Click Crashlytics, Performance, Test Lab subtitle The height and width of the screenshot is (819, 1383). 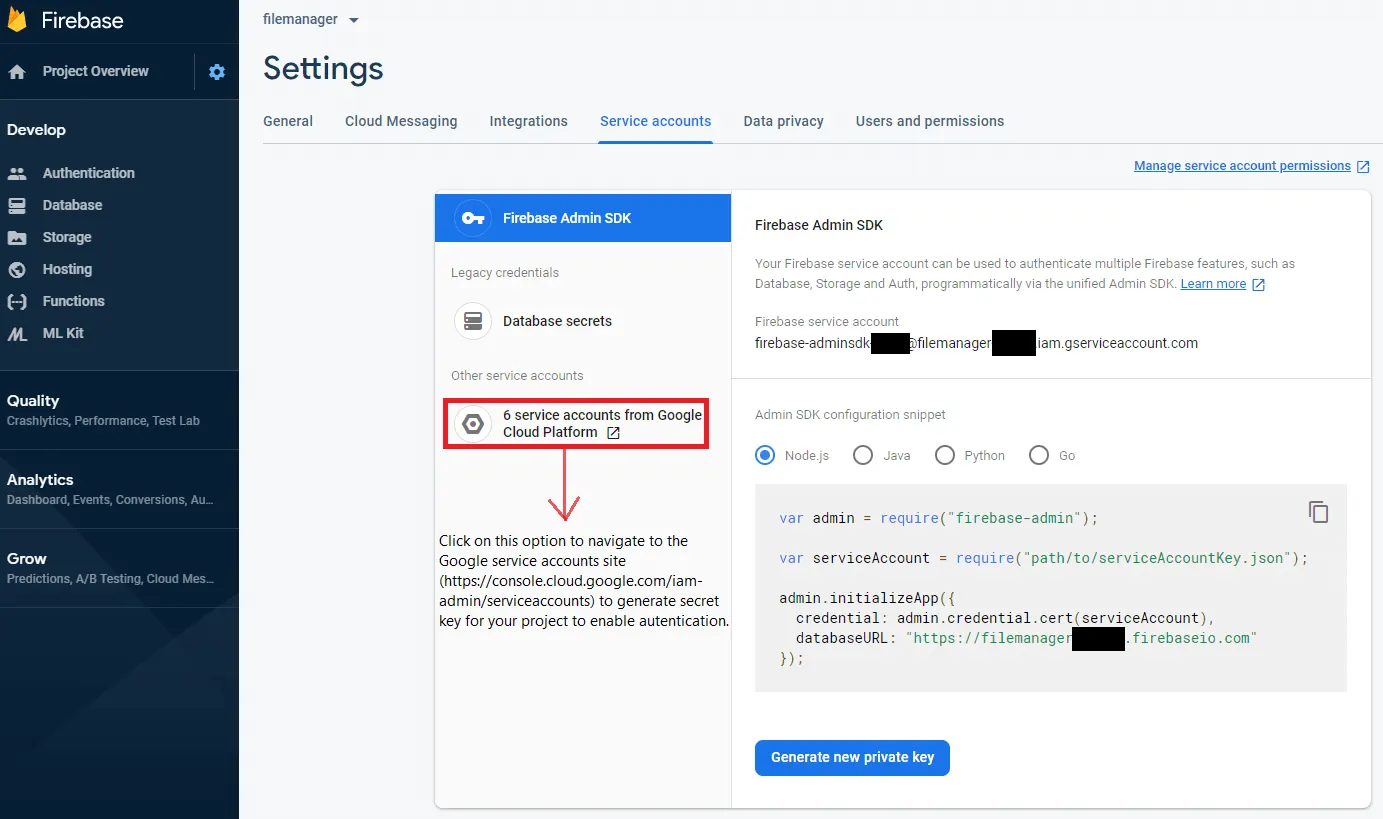[x=103, y=421]
